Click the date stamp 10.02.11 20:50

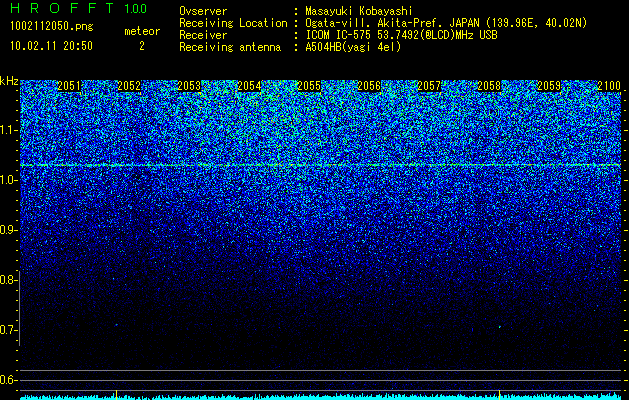click(x=51, y=46)
